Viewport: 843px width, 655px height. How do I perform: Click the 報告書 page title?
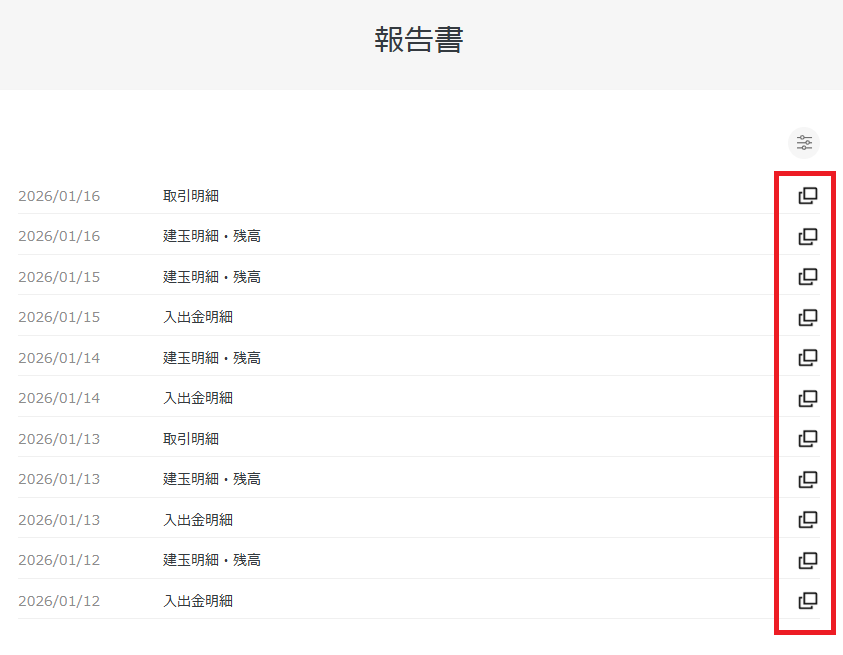pos(420,39)
